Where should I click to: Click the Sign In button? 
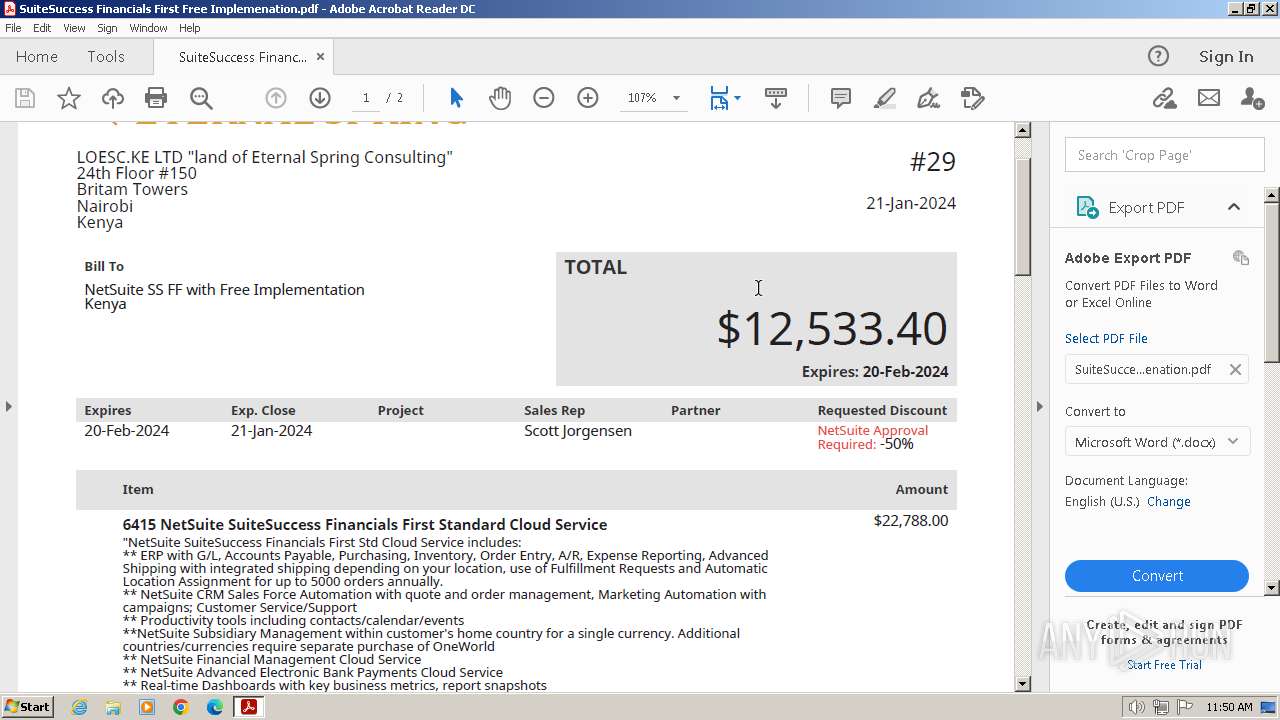tap(1226, 57)
